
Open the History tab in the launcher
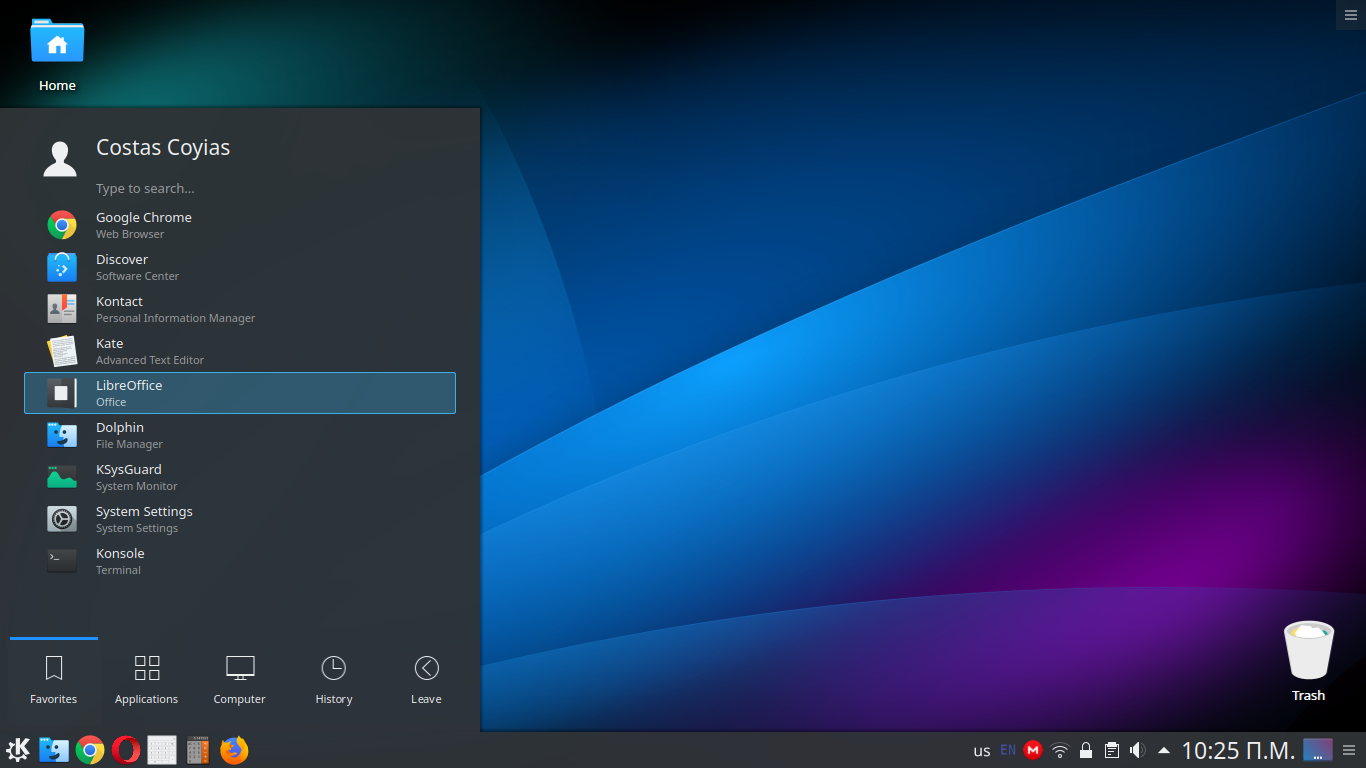point(333,678)
